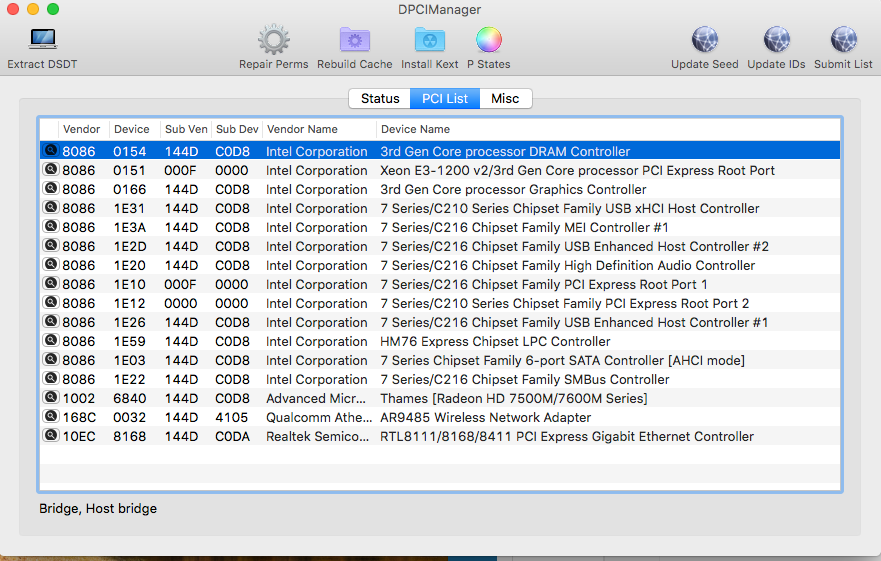Screen dimensions: 881x561
Task: Click the Update Seed globe icon
Action: coord(705,39)
